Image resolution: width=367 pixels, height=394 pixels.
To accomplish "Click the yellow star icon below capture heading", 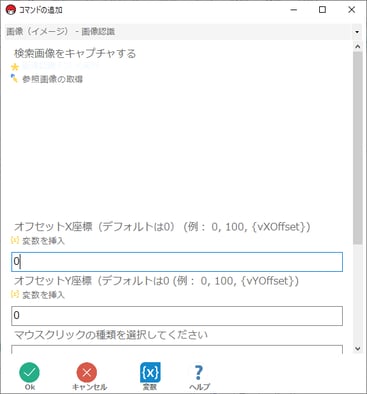I will point(15,67).
